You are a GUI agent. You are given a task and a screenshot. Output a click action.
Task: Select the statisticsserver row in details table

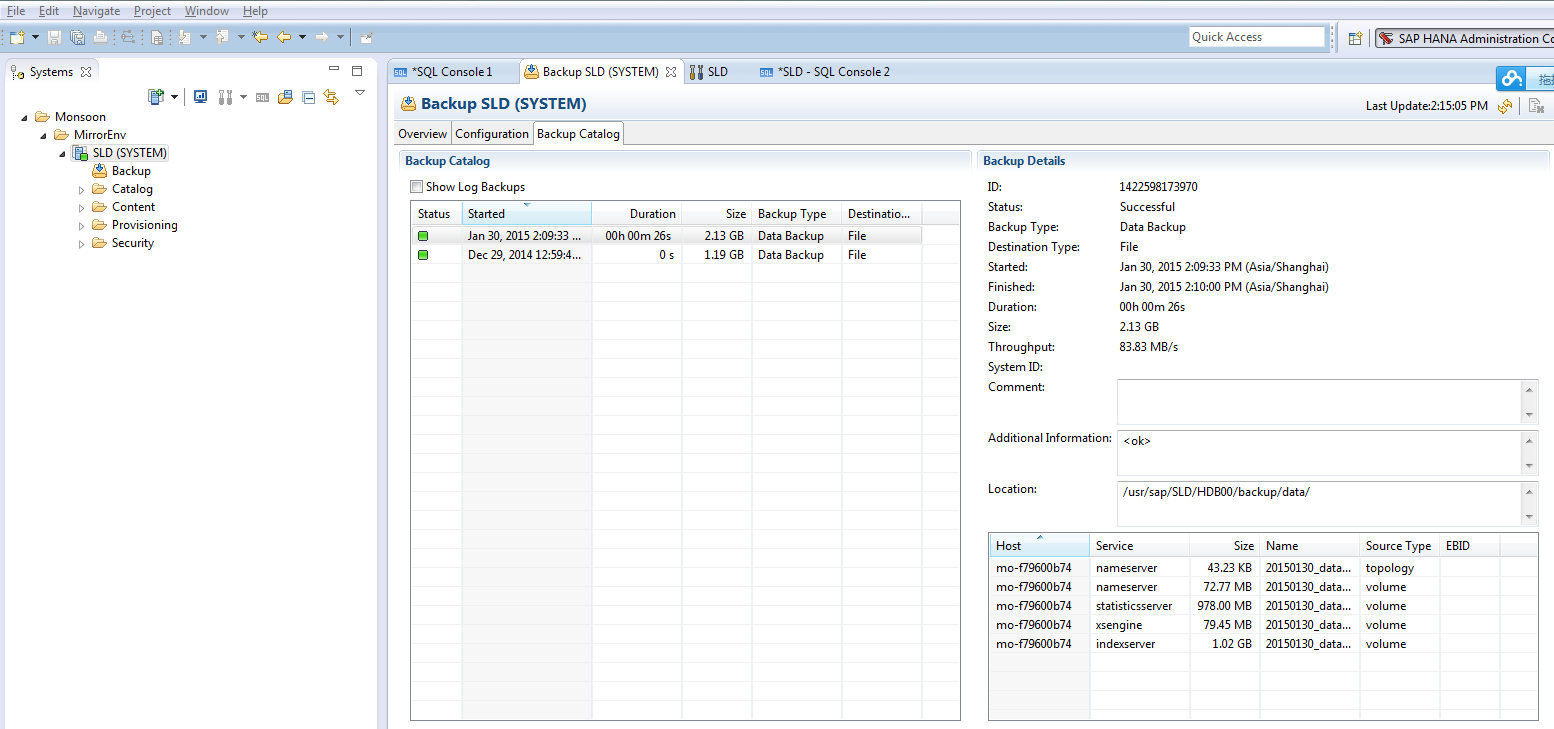tap(1264, 606)
